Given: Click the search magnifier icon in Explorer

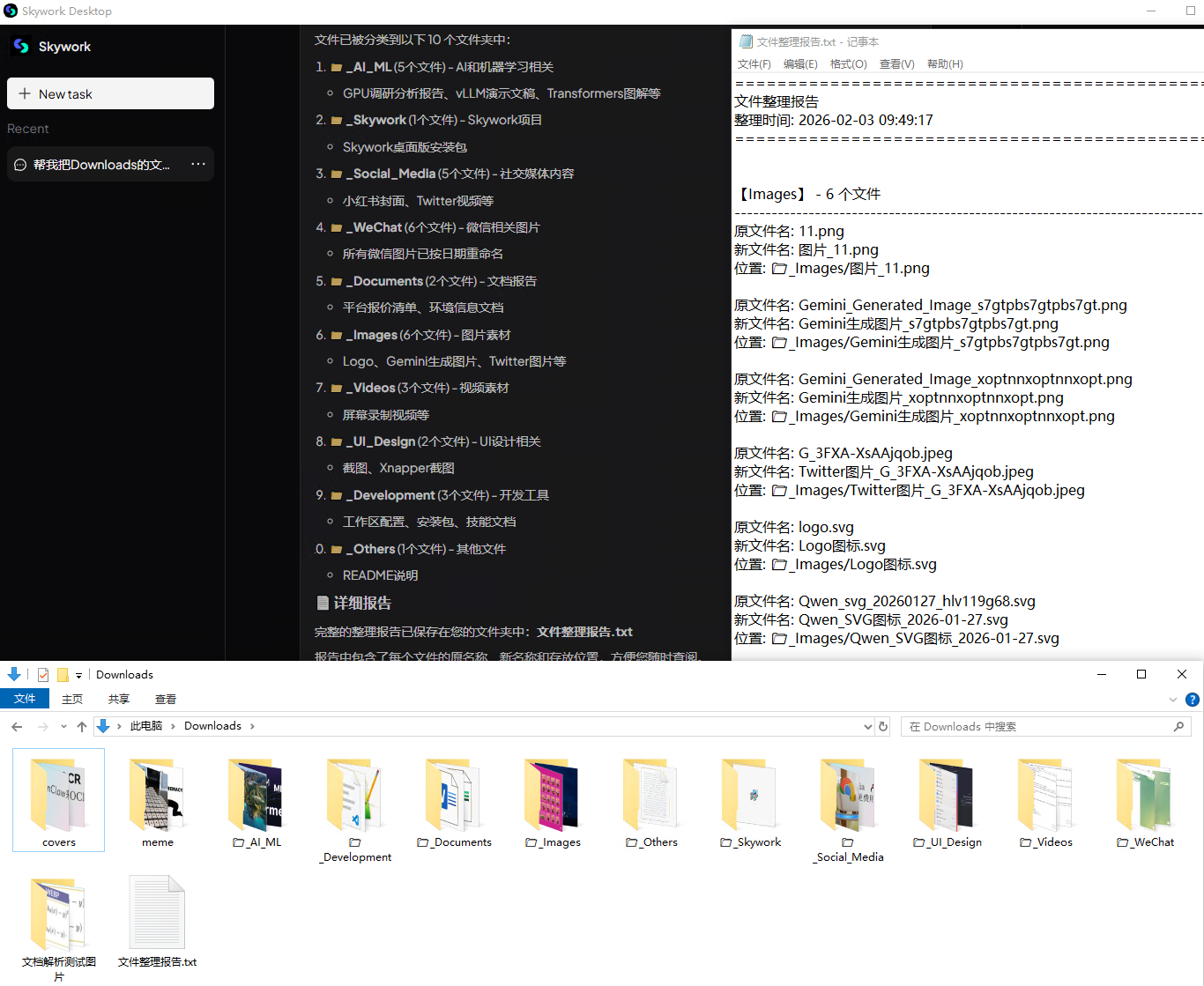Looking at the screenshot, I should tap(1178, 727).
